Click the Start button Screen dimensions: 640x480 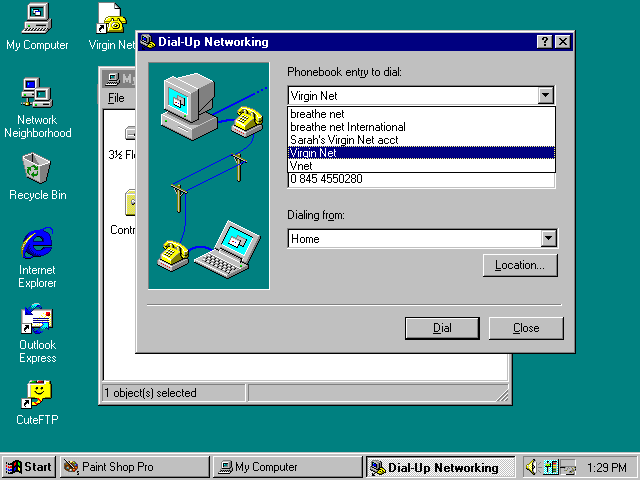pos(28,467)
